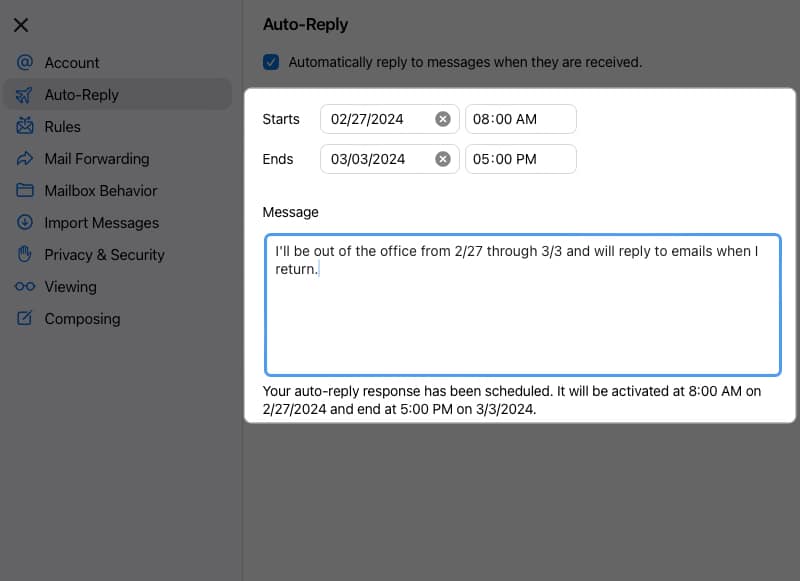Click the Mail Forwarding arrow icon

(x=24, y=159)
